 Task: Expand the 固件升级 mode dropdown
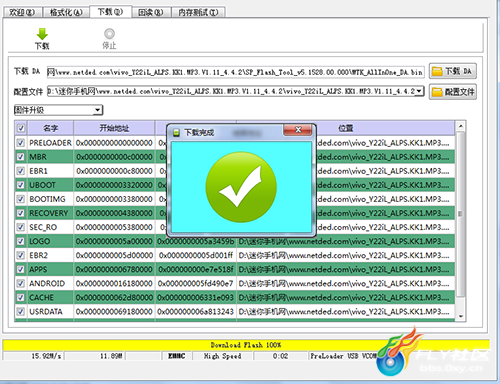coord(97,110)
